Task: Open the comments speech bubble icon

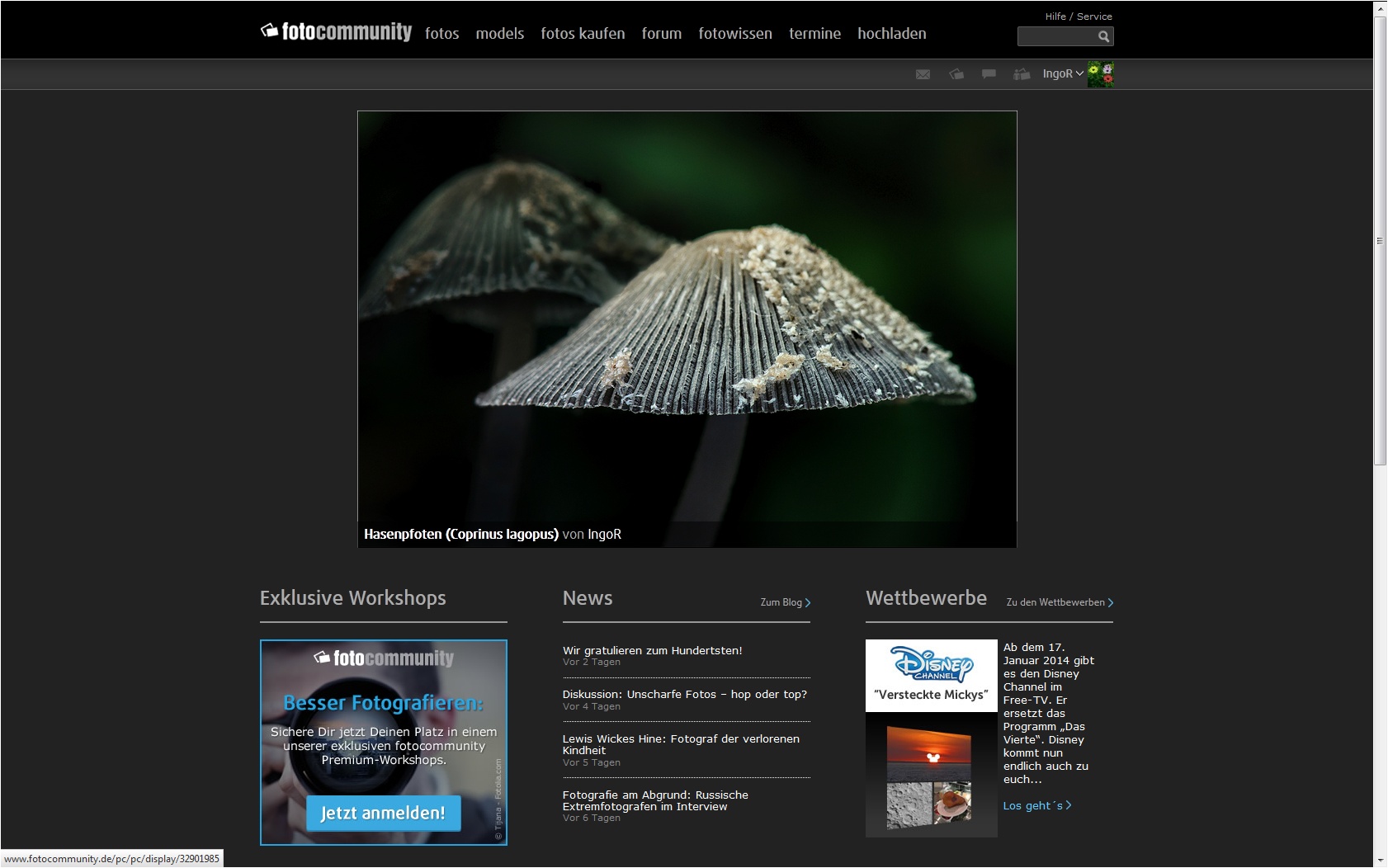Action: (x=989, y=74)
